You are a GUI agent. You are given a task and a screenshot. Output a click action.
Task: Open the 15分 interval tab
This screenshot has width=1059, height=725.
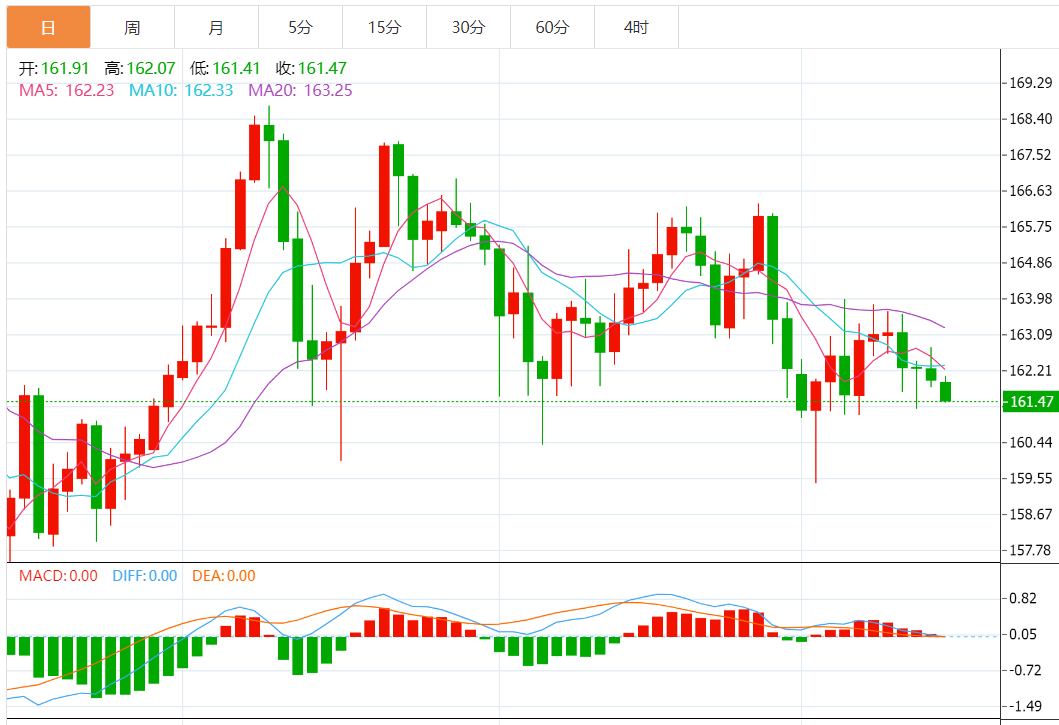pyautogui.click(x=384, y=28)
